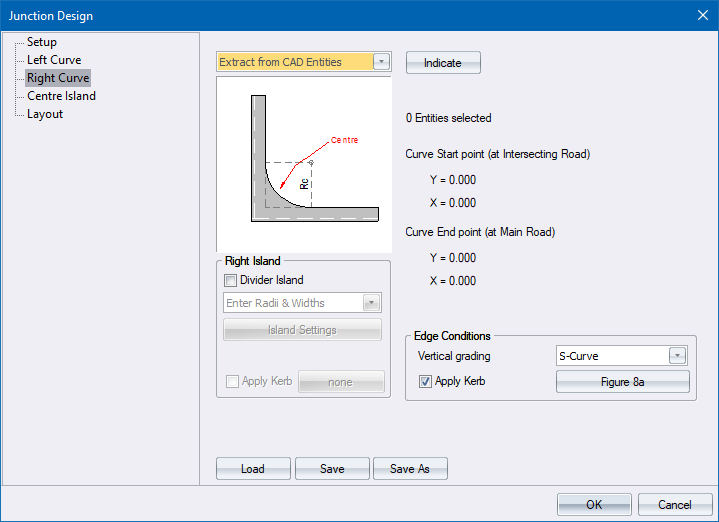
Task: Confirm the dialog with OK
Action: click(594, 505)
